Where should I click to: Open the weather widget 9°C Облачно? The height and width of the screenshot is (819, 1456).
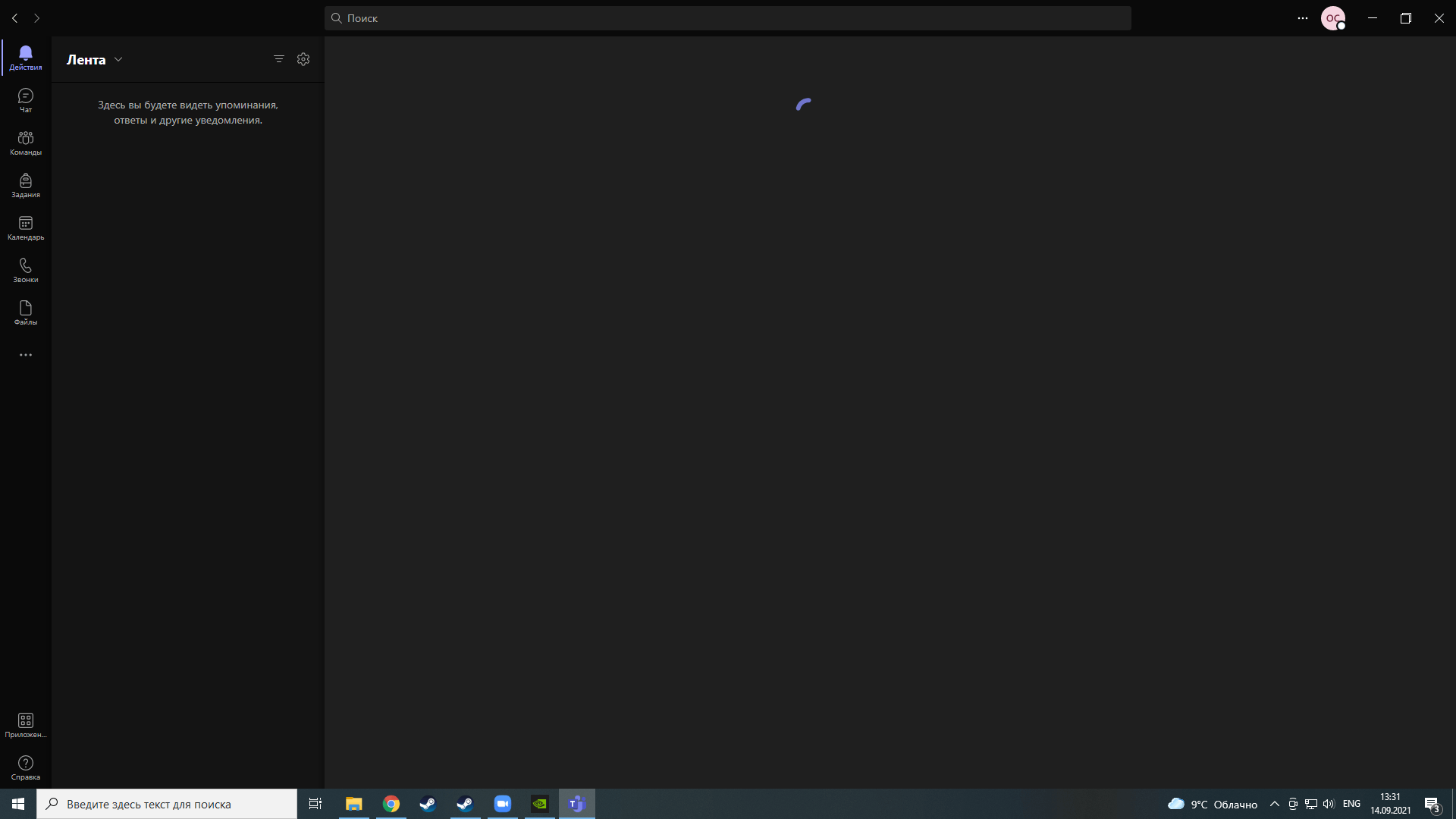1213,804
